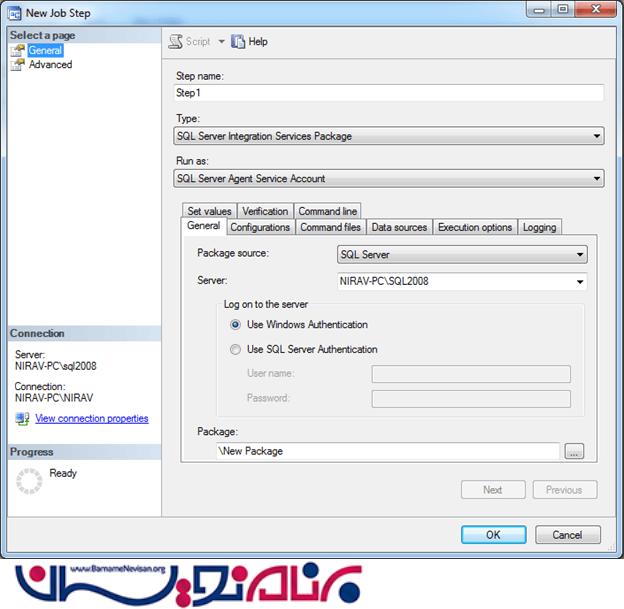This screenshot has height=609, width=624.
Task: Click the Next button
Action: pyautogui.click(x=493, y=490)
